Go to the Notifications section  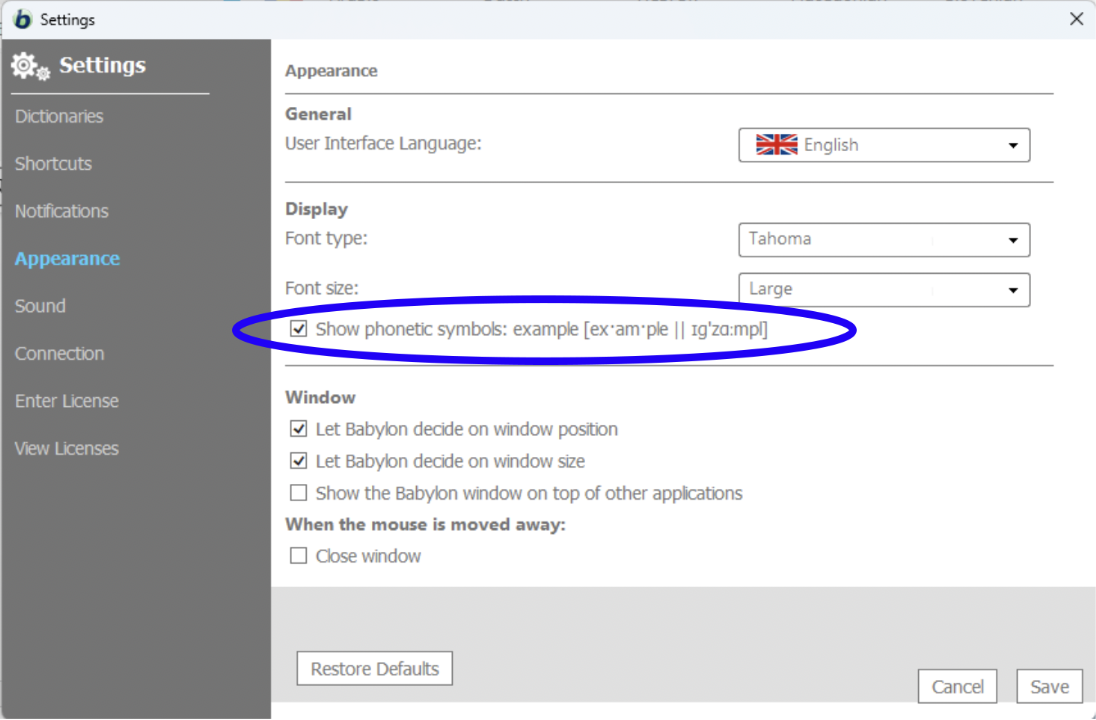[62, 211]
